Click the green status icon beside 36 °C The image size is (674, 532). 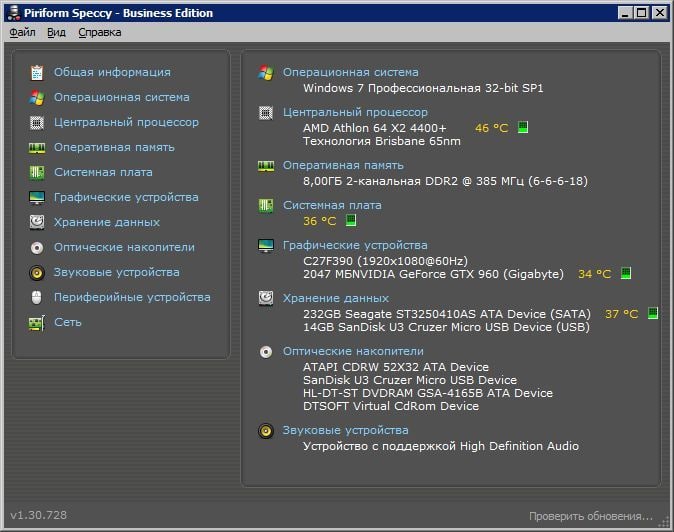click(351, 220)
